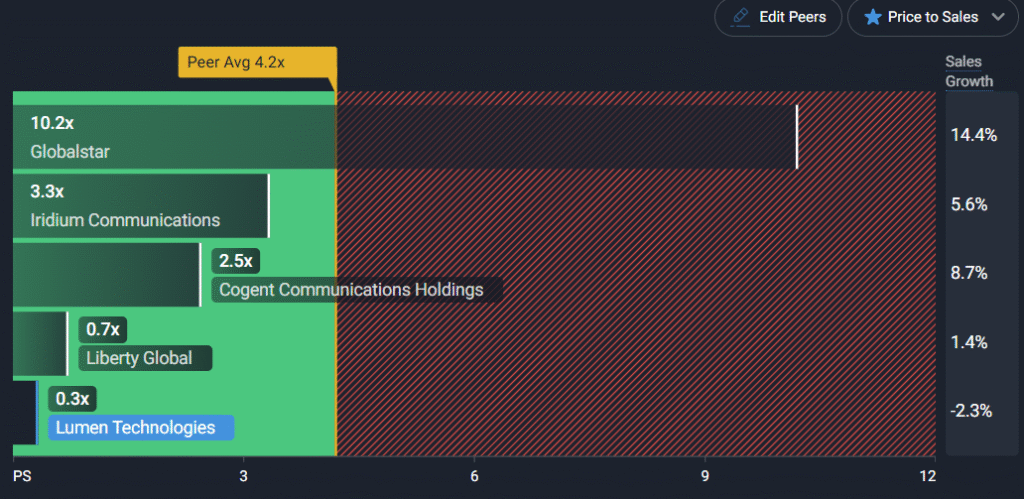Click the Liberty Global label
Viewport: 1024px width, 499px height.
[x=146, y=358]
